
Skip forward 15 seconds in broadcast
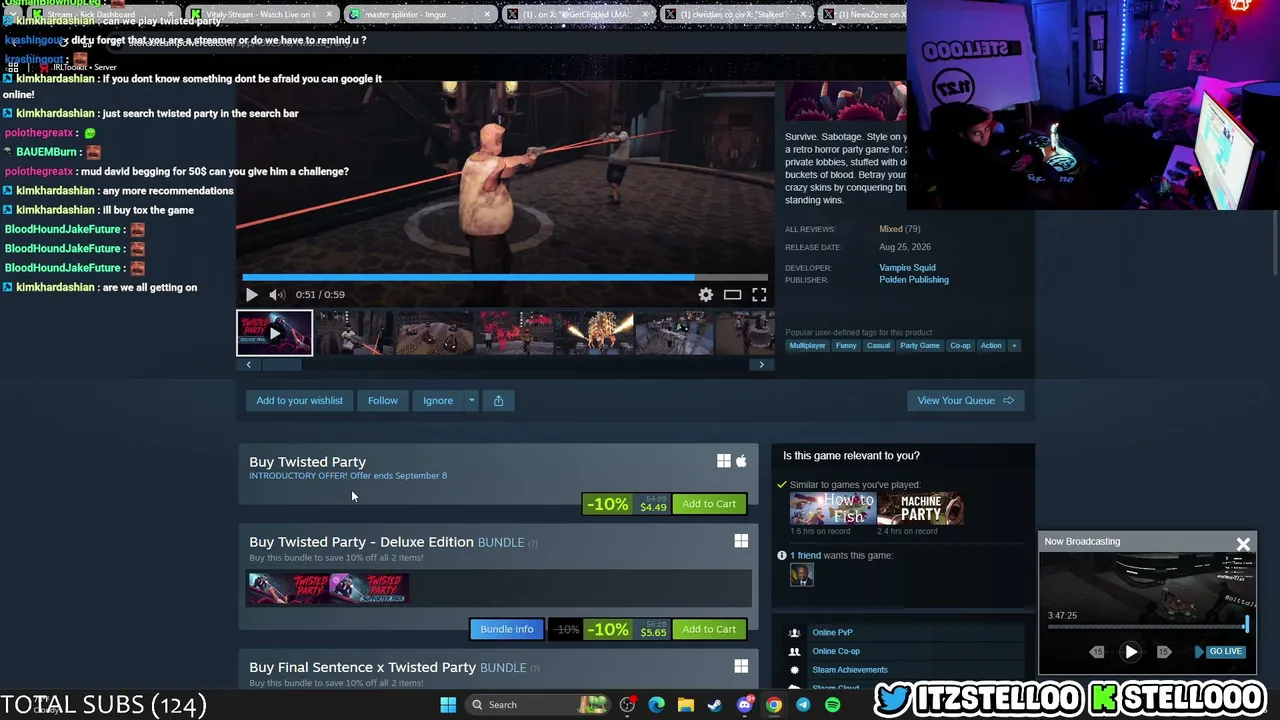click(x=1164, y=652)
